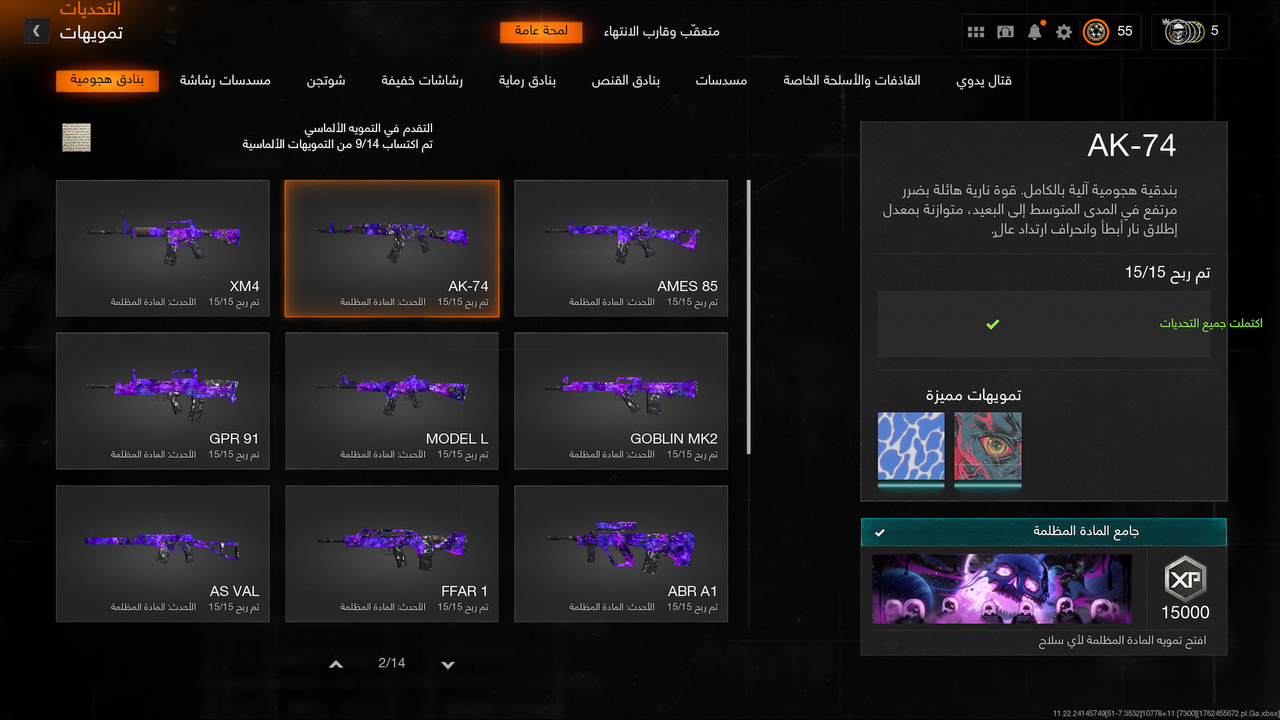
Task: Select the شوتجن weapon category tab
Action: (327, 80)
